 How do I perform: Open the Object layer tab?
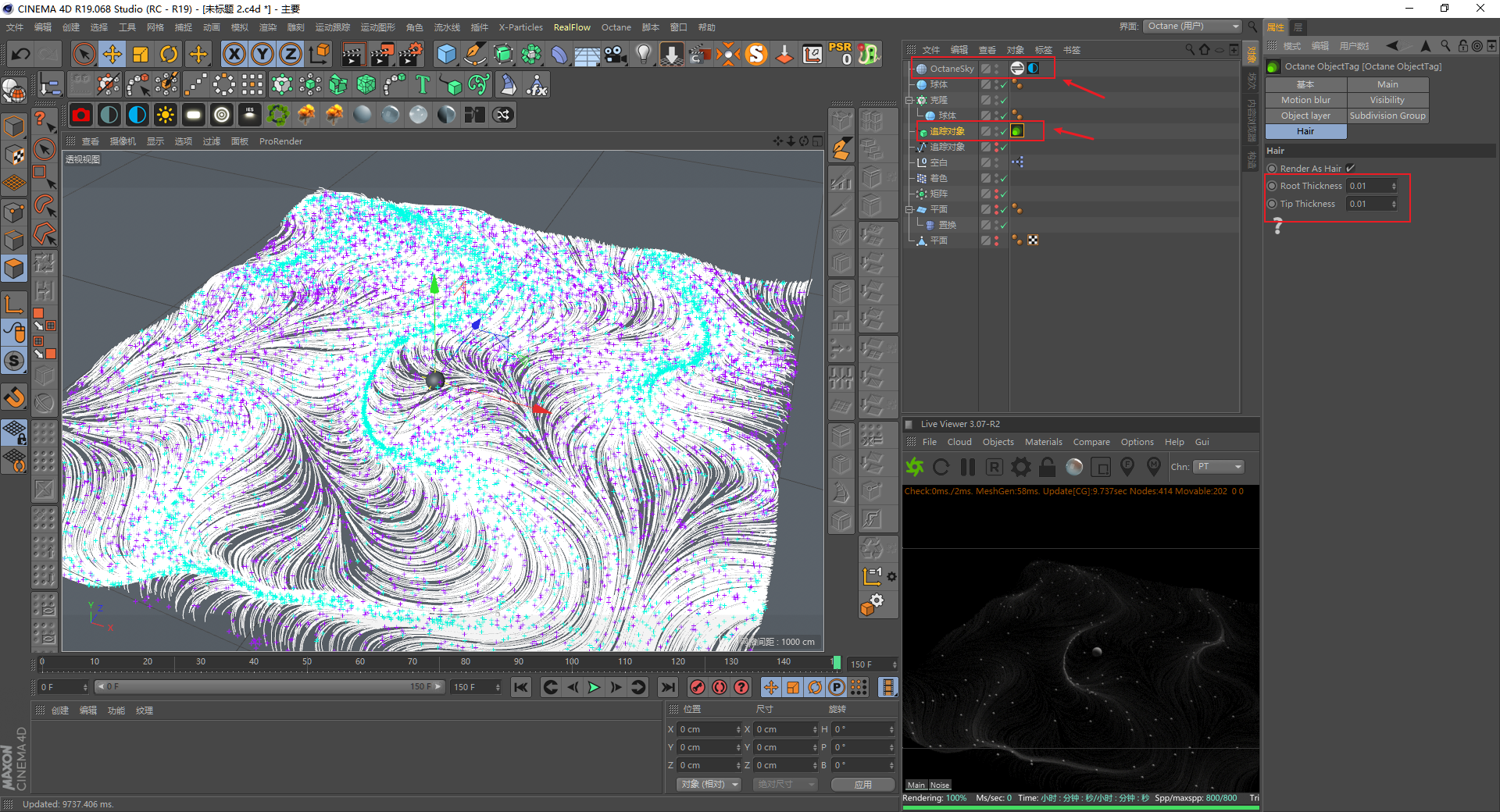1305,116
